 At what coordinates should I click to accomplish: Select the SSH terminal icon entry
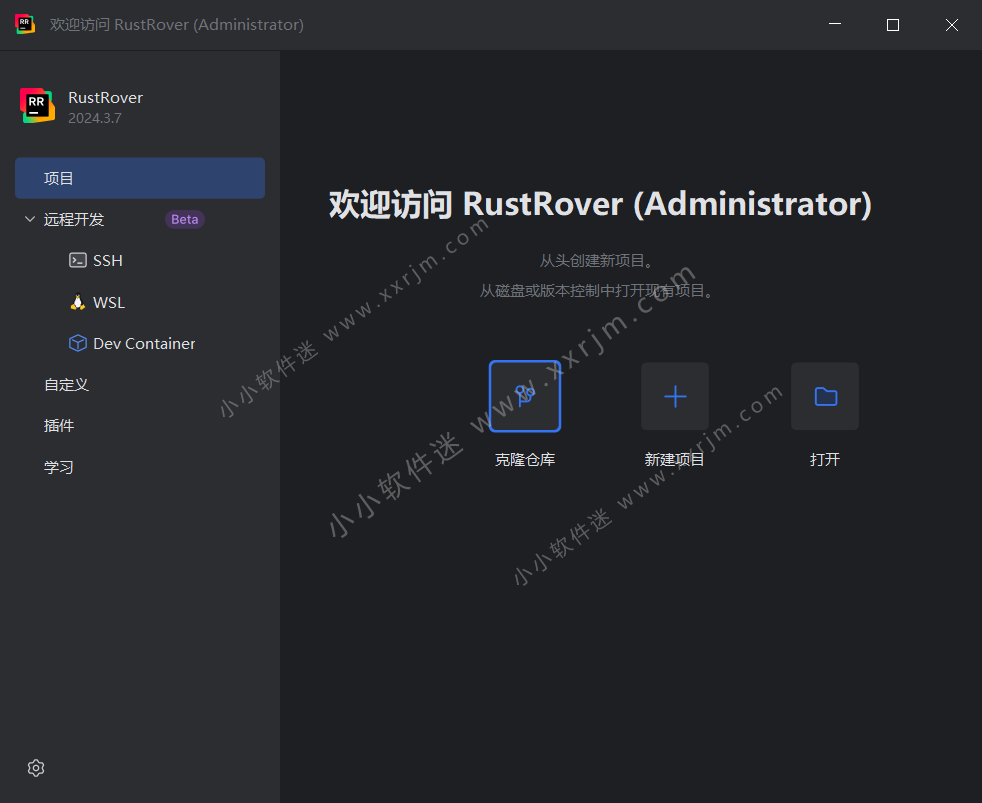tap(78, 260)
